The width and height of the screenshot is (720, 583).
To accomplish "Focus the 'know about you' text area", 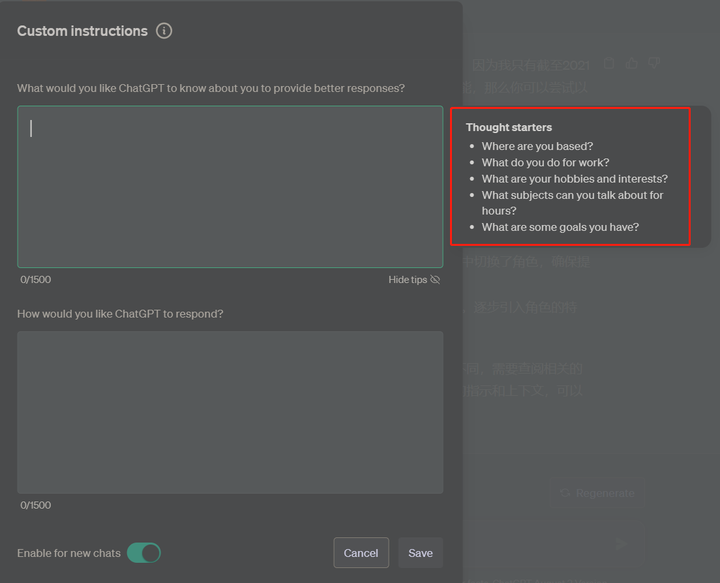I will pyautogui.click(x=230, y=187).
